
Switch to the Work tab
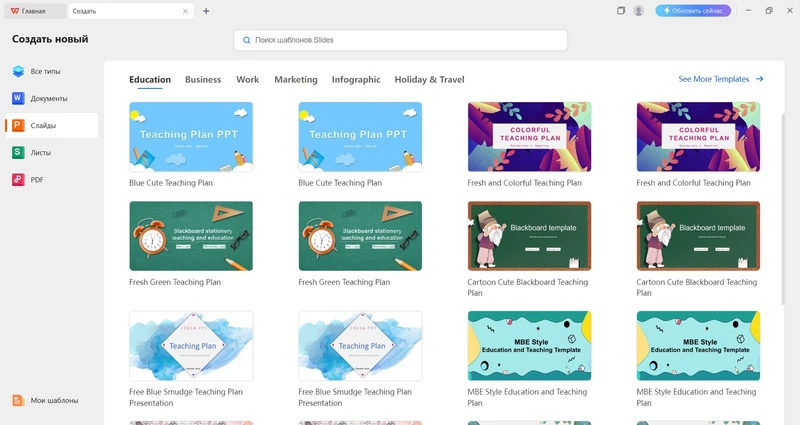point(247,80)
